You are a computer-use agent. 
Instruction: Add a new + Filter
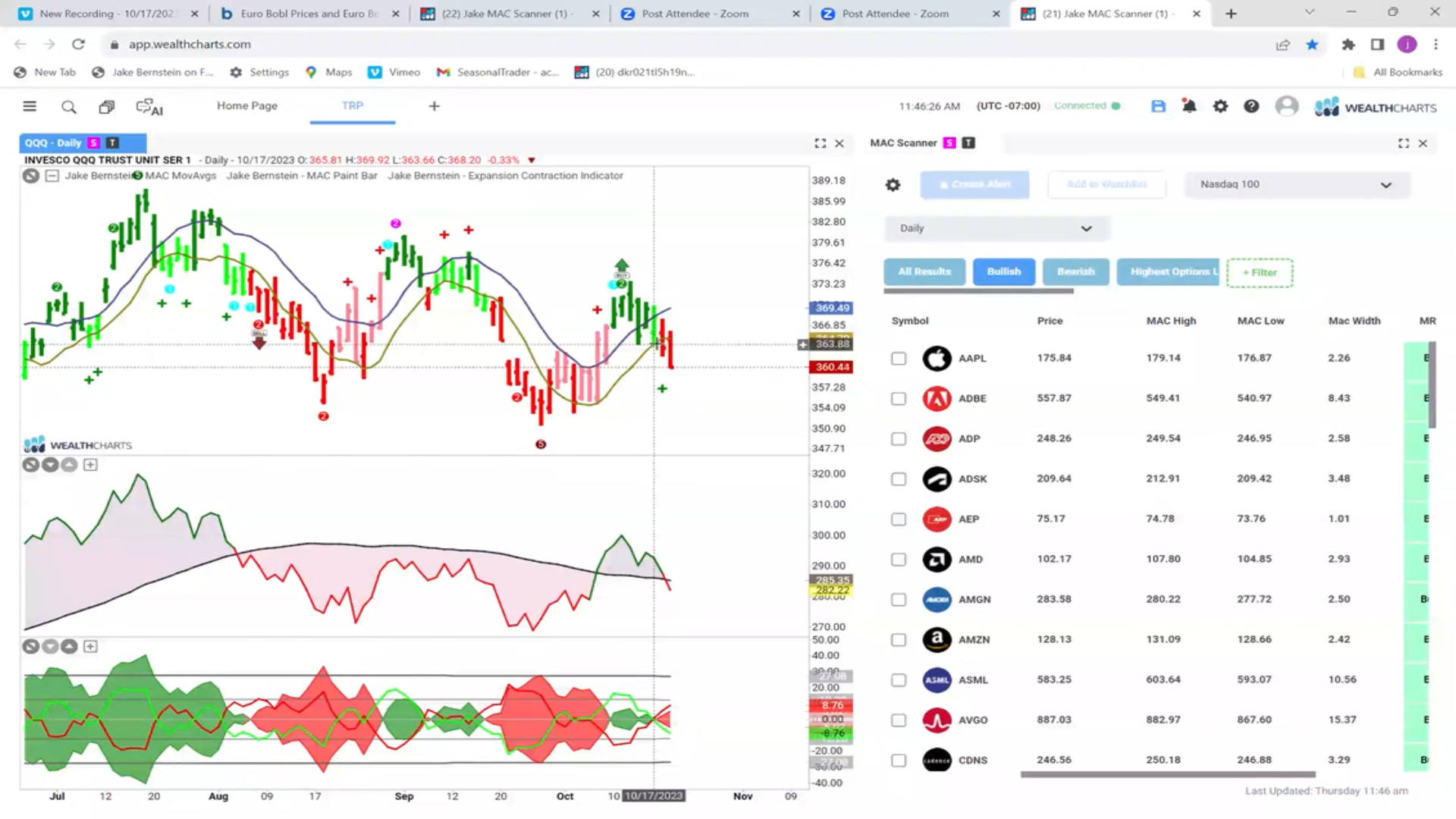click(x=1260, y=273)
